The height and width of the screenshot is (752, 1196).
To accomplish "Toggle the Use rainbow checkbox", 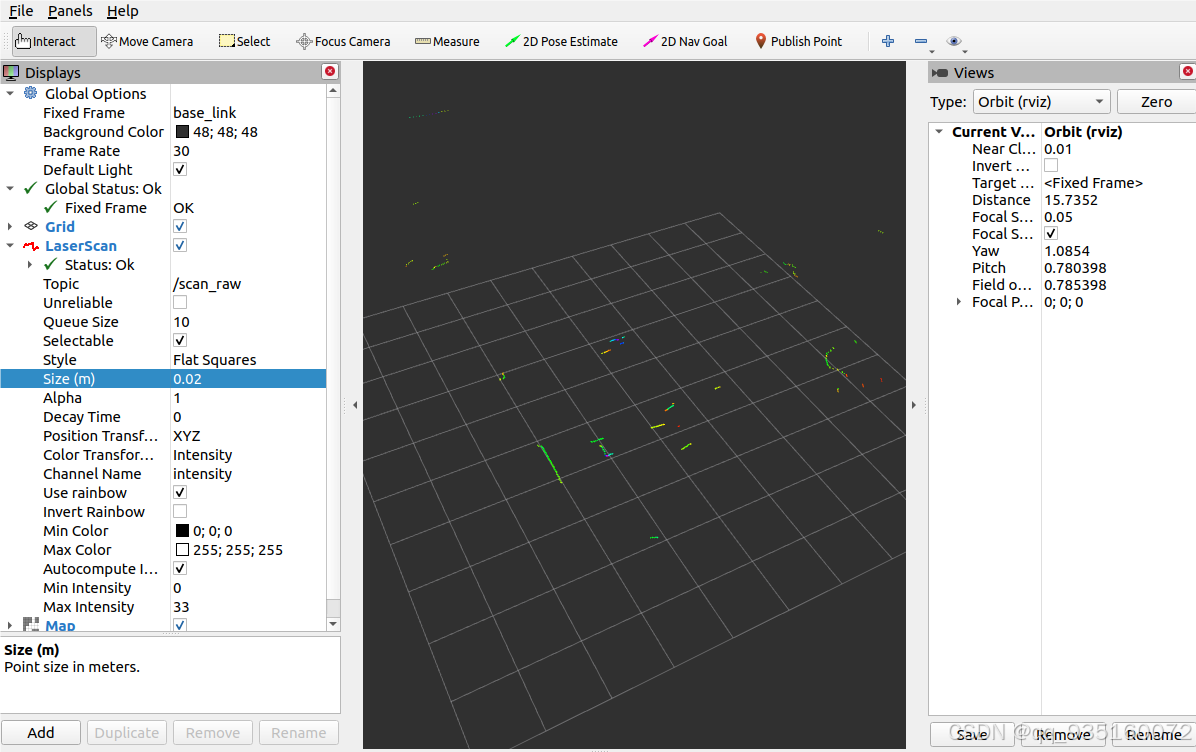I will point(180,493).
